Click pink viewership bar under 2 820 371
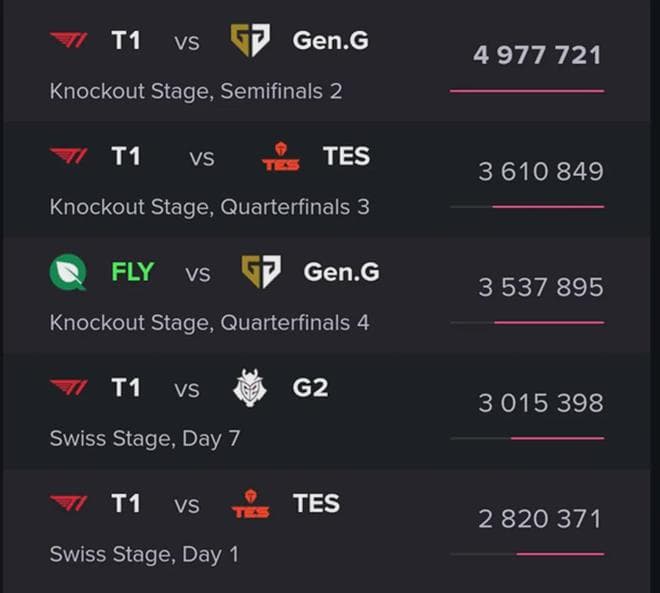The width and height of the screenshot is (660, 593). [560, 554]
